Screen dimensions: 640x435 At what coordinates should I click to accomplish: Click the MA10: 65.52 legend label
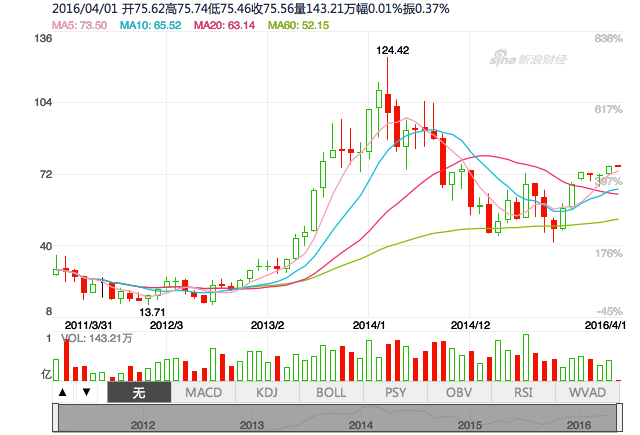(150, 25)
